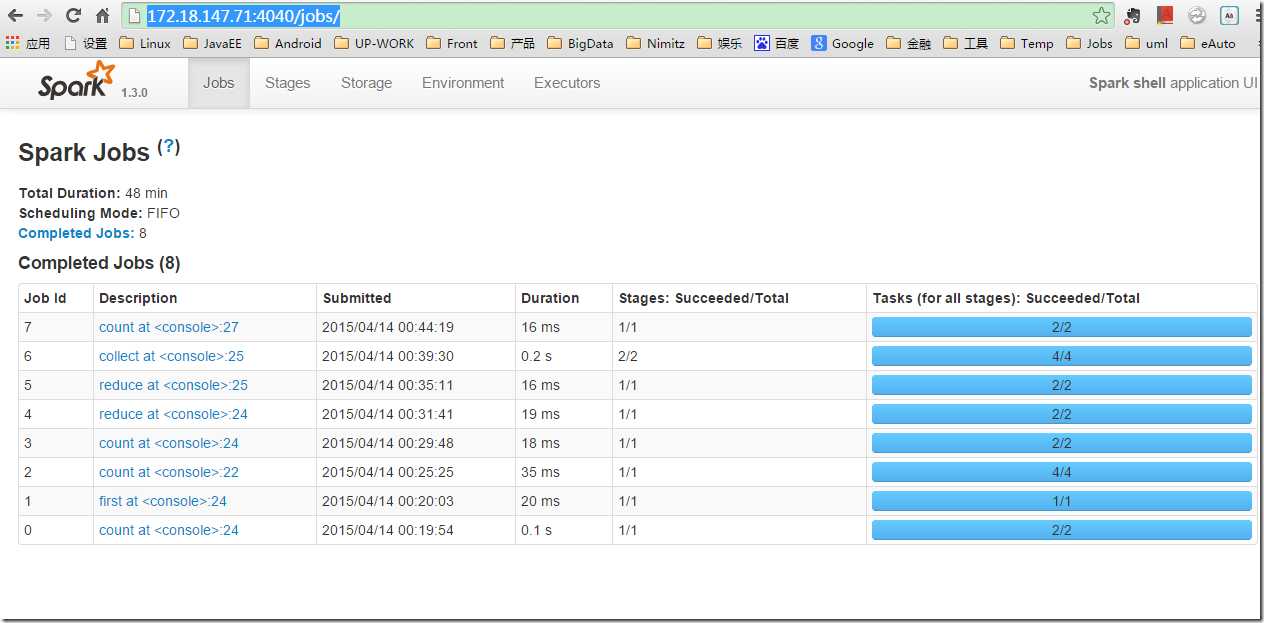Screen dimensions: 1264x623
Task: Open the eAuto bookmark folder
Action: (x=1208, y=43)
